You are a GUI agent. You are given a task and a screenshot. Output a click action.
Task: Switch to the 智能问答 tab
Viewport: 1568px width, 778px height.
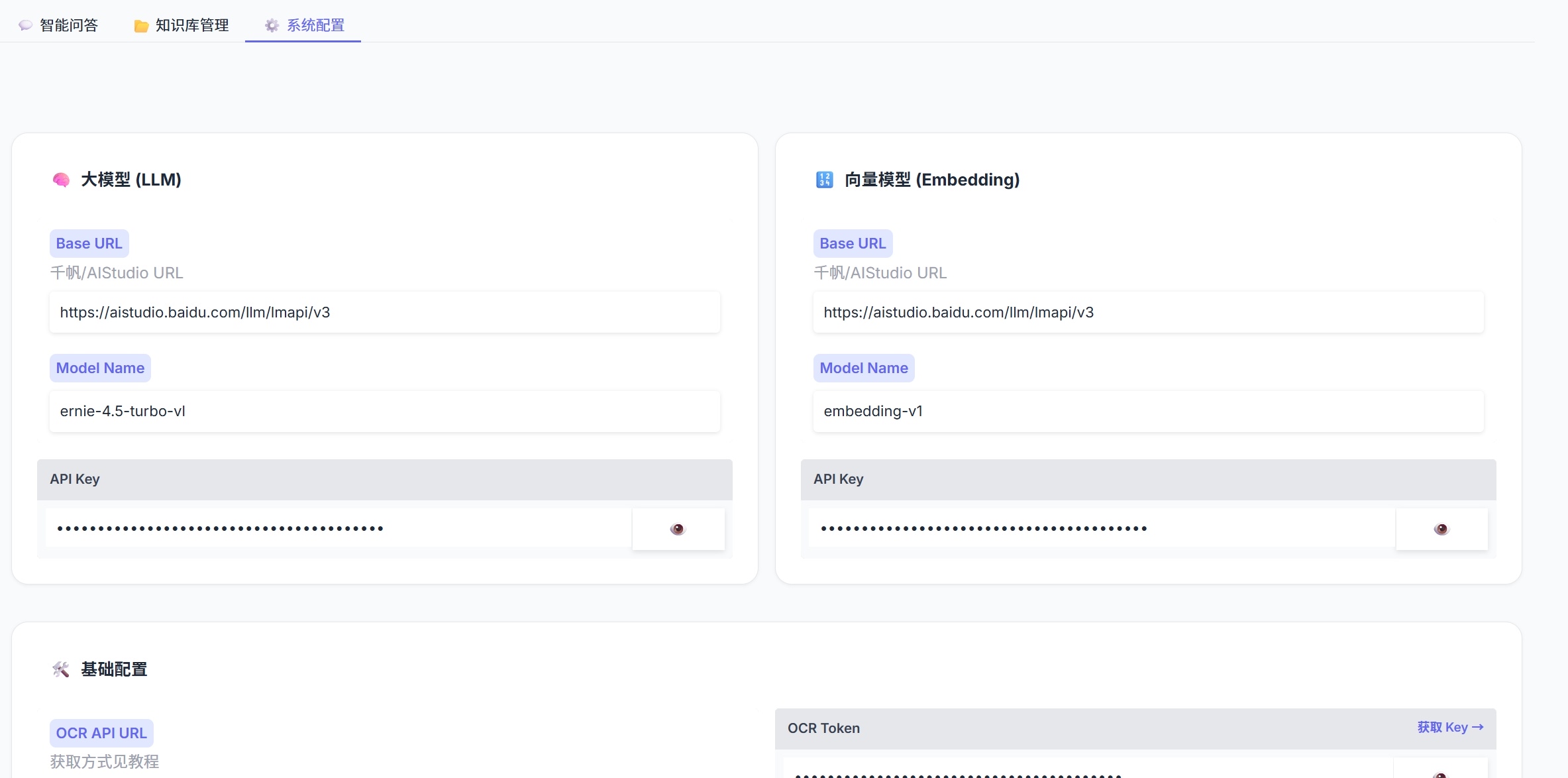[68, 25]
